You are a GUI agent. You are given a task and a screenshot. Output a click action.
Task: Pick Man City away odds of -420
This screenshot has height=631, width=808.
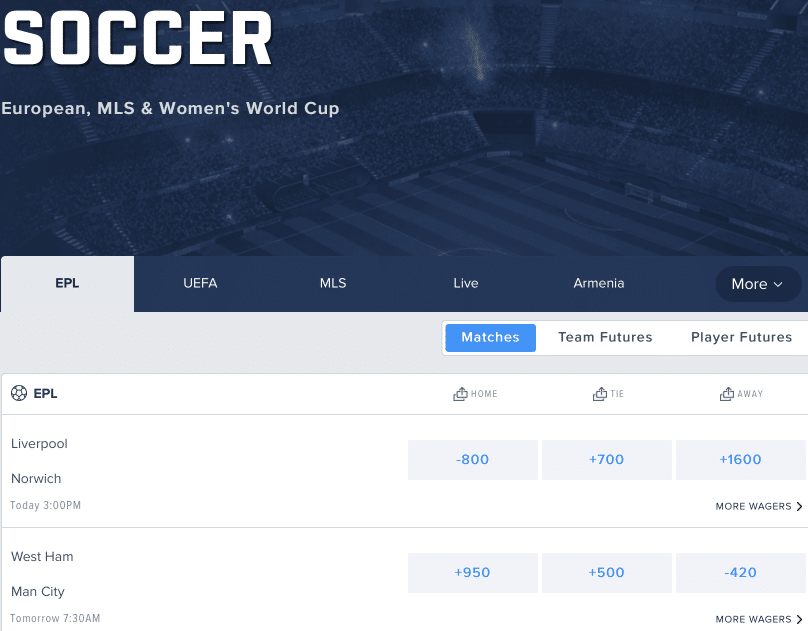click(740, 572)
